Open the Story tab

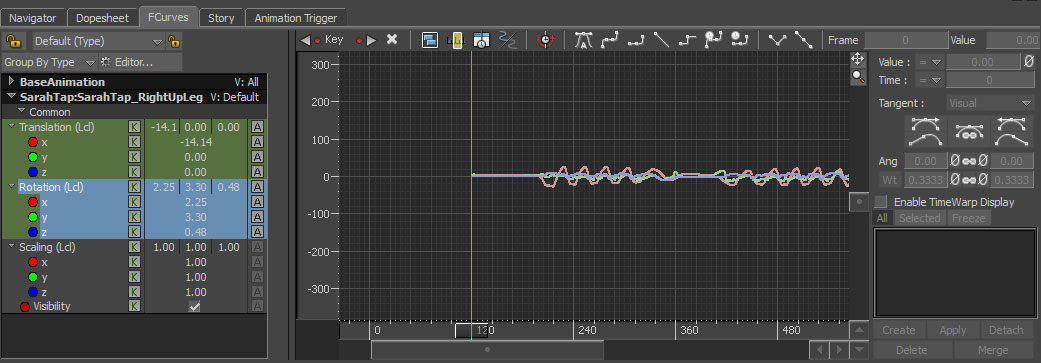pos(221,18)
